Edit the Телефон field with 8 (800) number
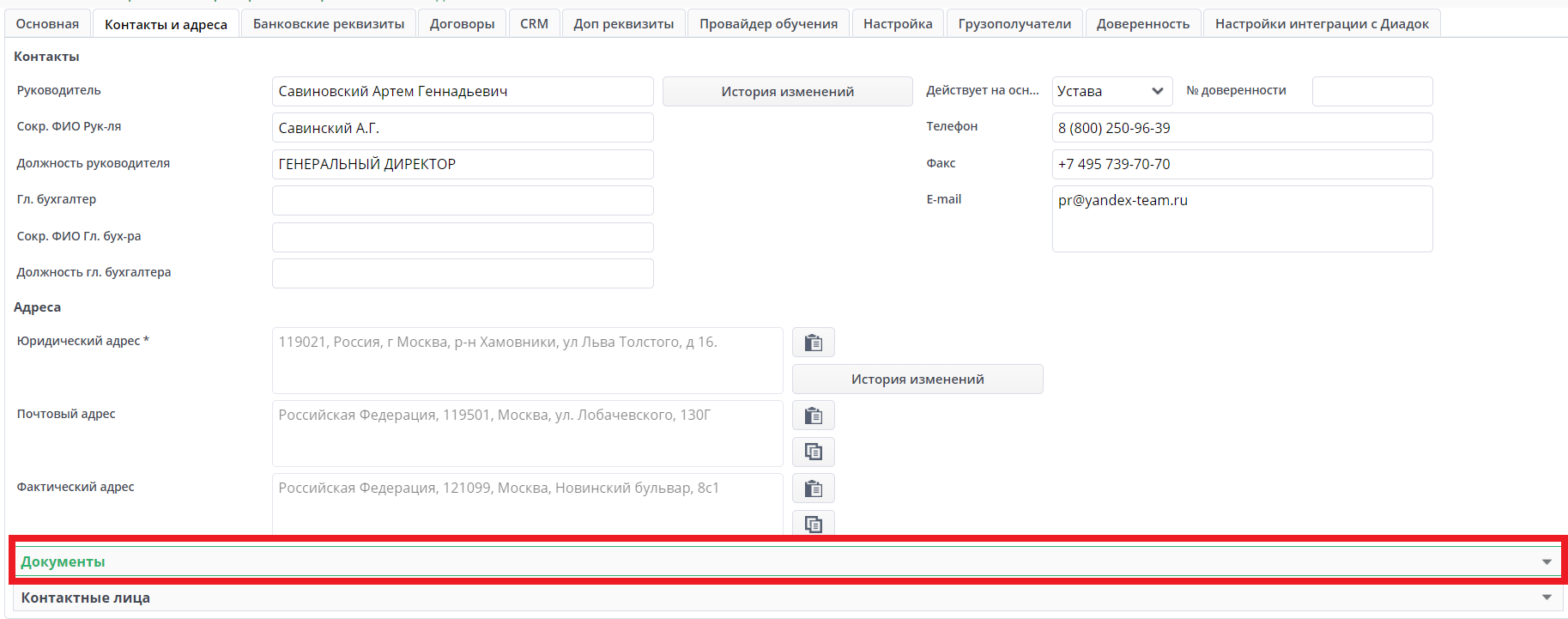This screenshot has height=619, width=1568. coord(1242,128)
